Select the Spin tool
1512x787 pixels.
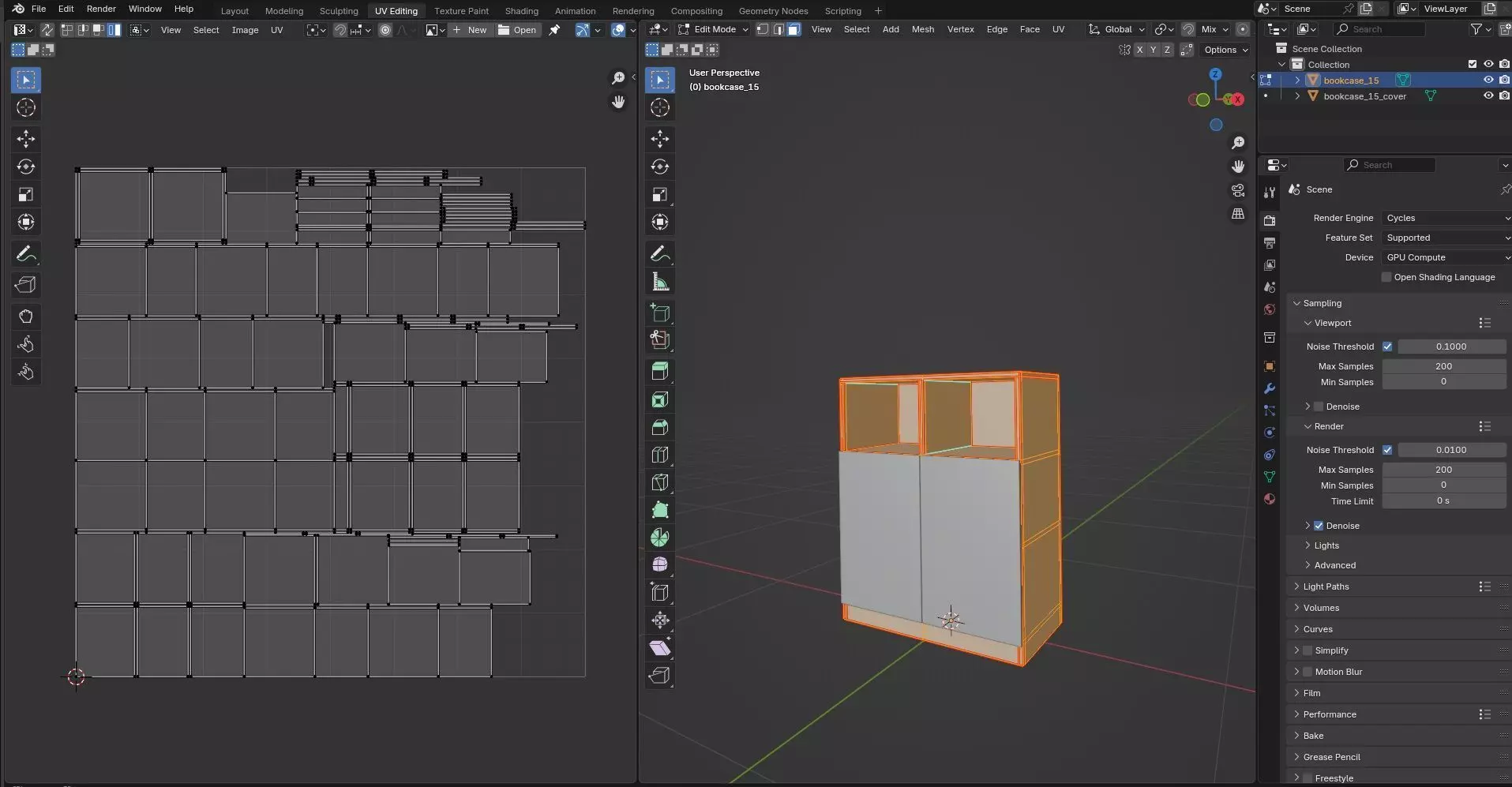[660, 538]
